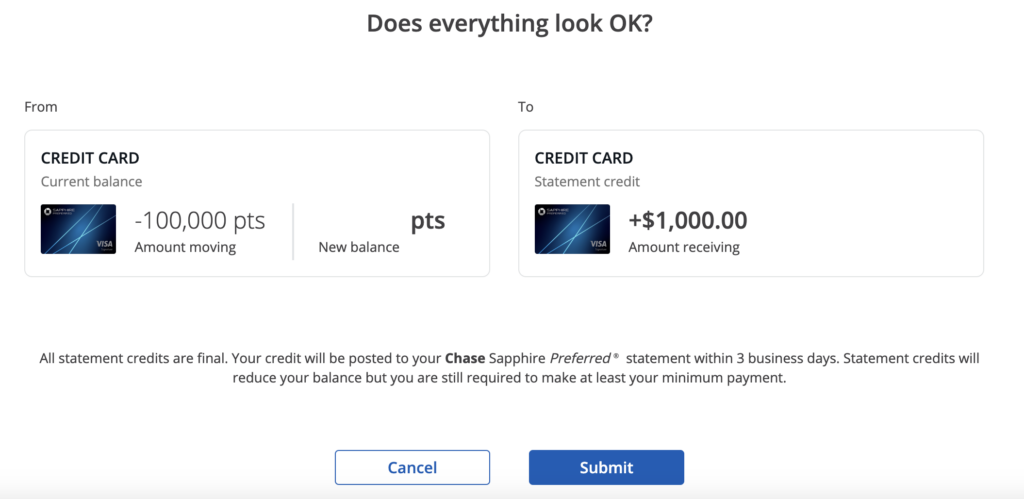The height and width of the screenshot is (499, 1024).
Task: Click the "Current balance" subtitle
Action: [x=91, y=182]
